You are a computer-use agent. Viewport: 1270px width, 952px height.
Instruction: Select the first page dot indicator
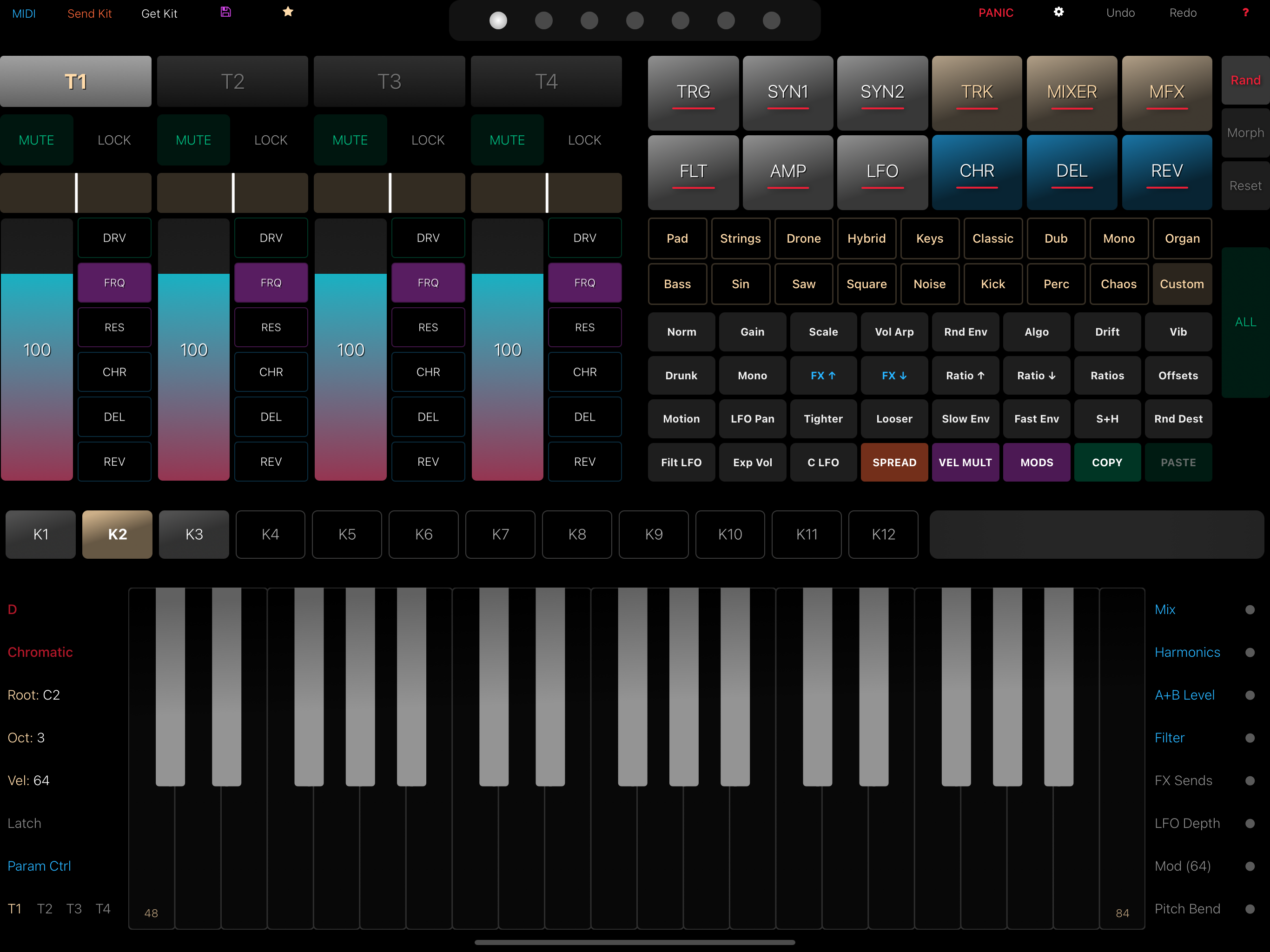coord(498,20)
